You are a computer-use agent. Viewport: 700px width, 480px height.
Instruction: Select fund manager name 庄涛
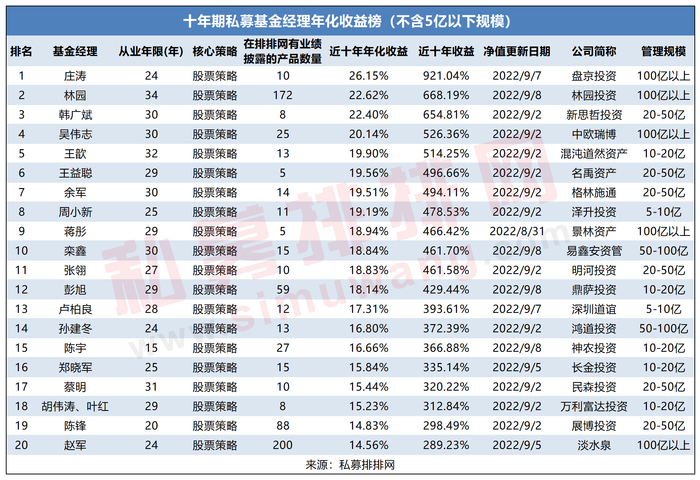pos(75,76)
